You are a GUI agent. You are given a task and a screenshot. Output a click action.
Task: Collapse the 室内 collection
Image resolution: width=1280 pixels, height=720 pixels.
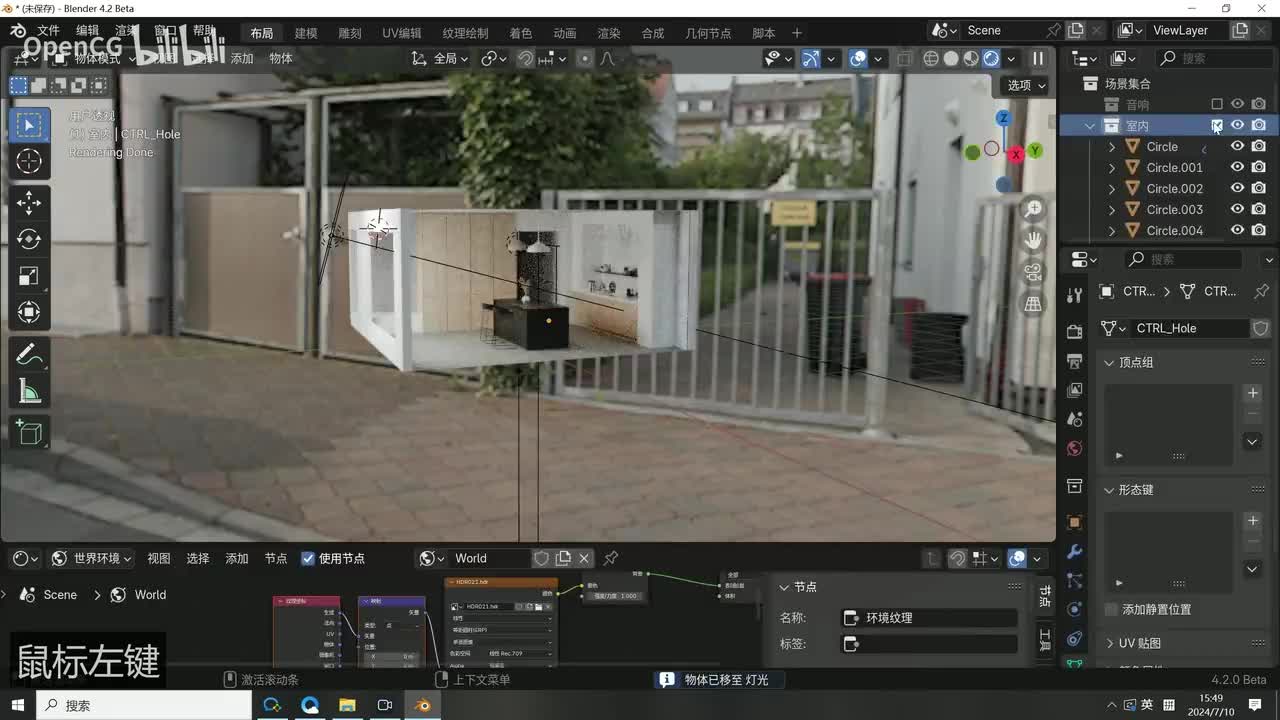[x=1091, y=125]
